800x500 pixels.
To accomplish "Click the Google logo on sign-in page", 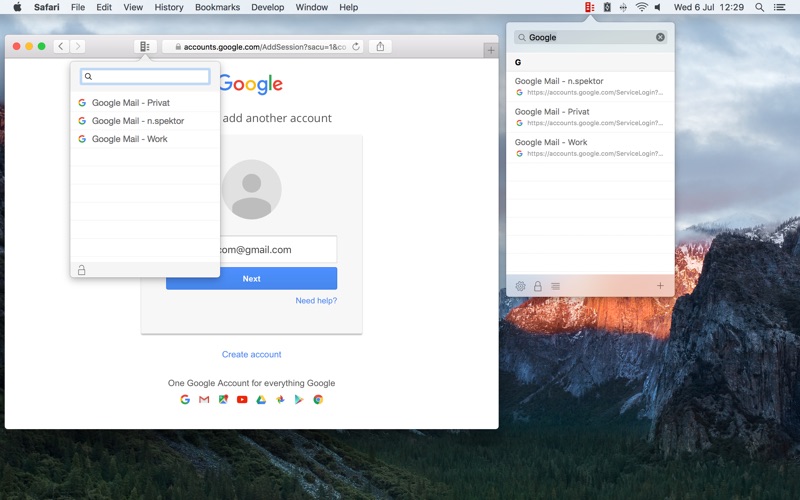I will [251, 84].
